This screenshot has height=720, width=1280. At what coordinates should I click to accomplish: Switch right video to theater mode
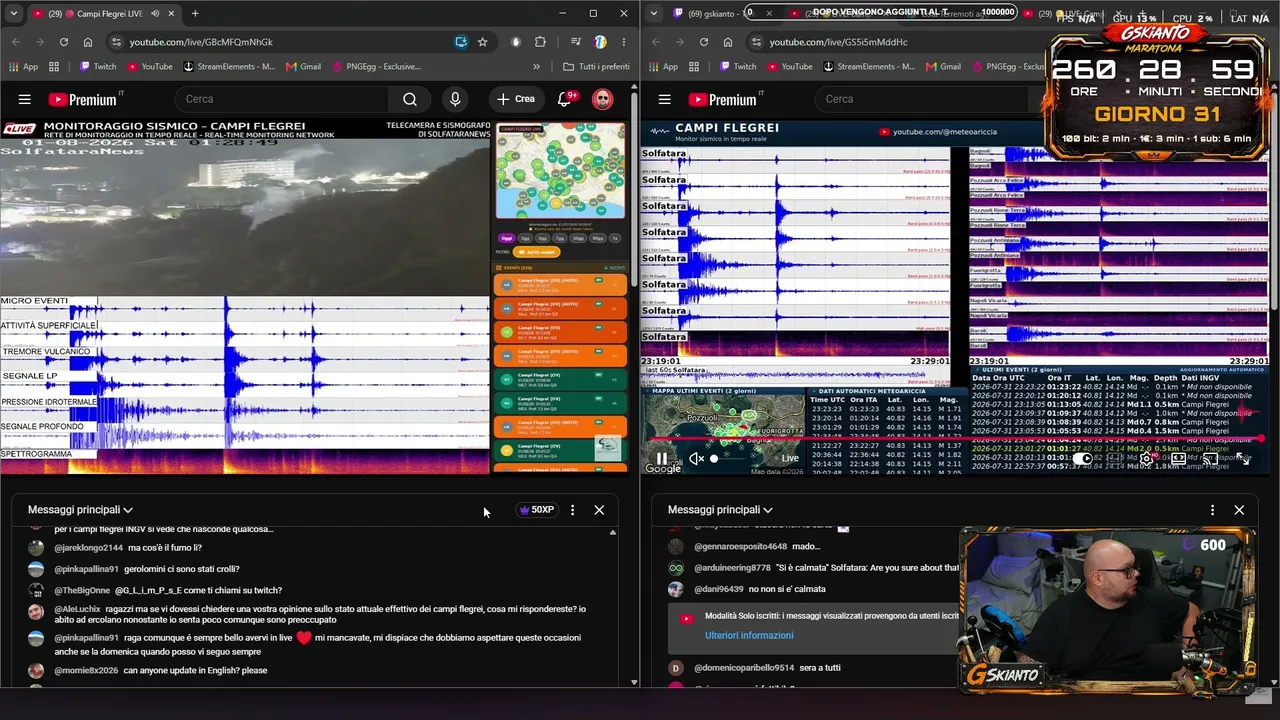1179,459
